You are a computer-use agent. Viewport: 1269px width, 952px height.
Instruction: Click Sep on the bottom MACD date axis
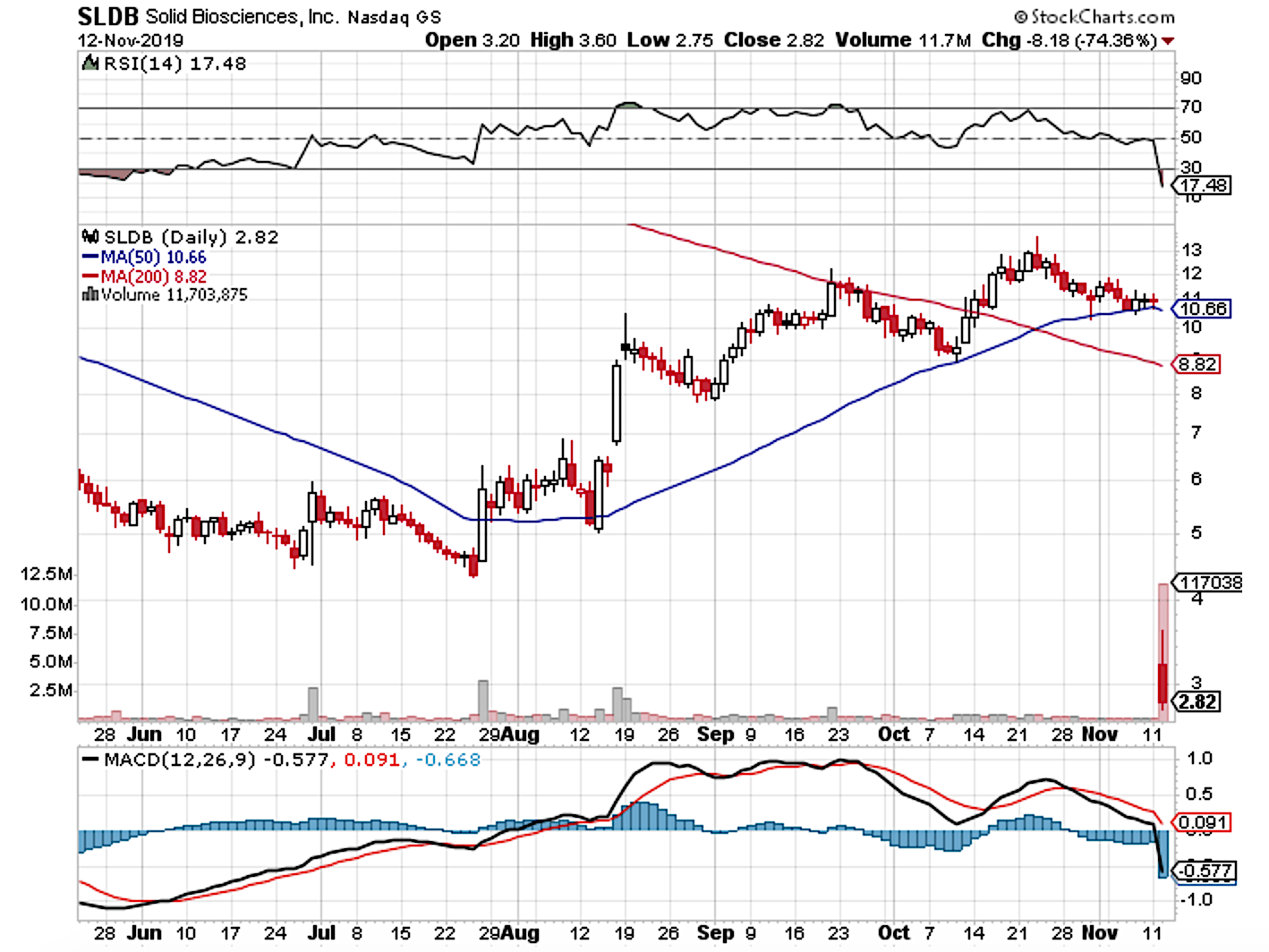[715, 933]
